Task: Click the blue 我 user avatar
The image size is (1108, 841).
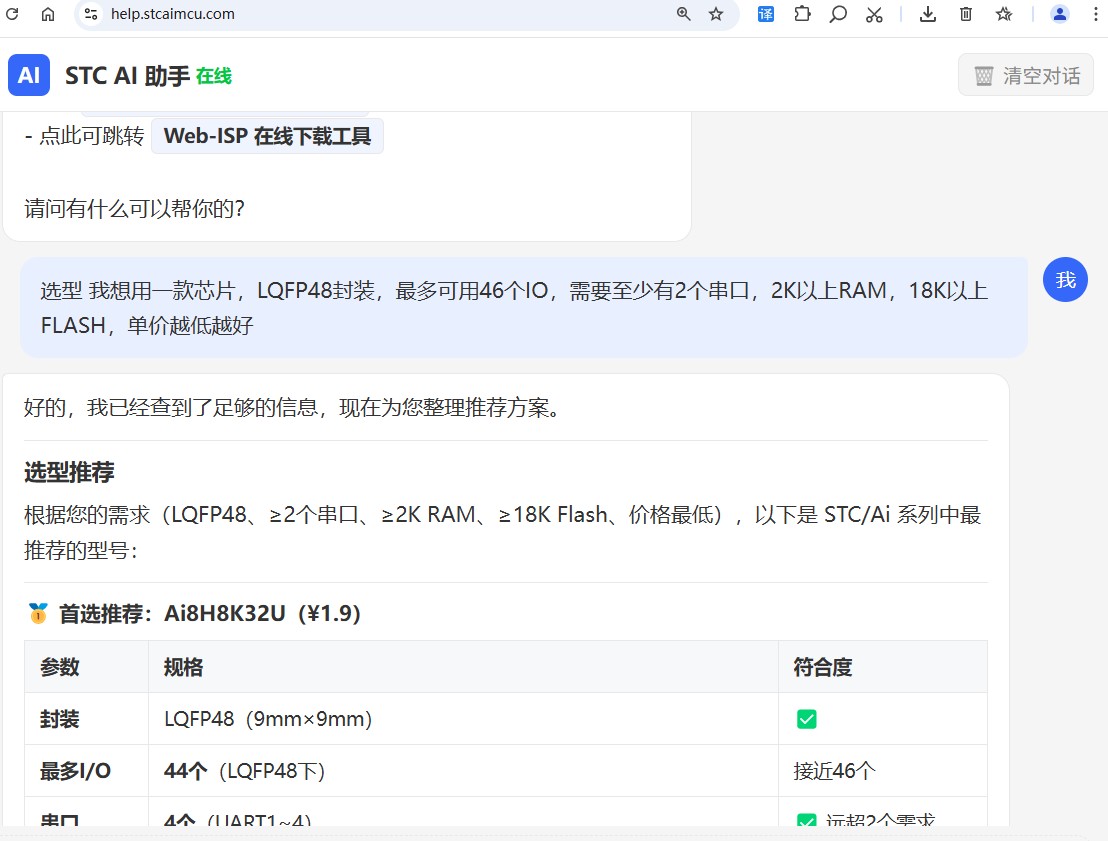Action: click(x=1065, y=280)
